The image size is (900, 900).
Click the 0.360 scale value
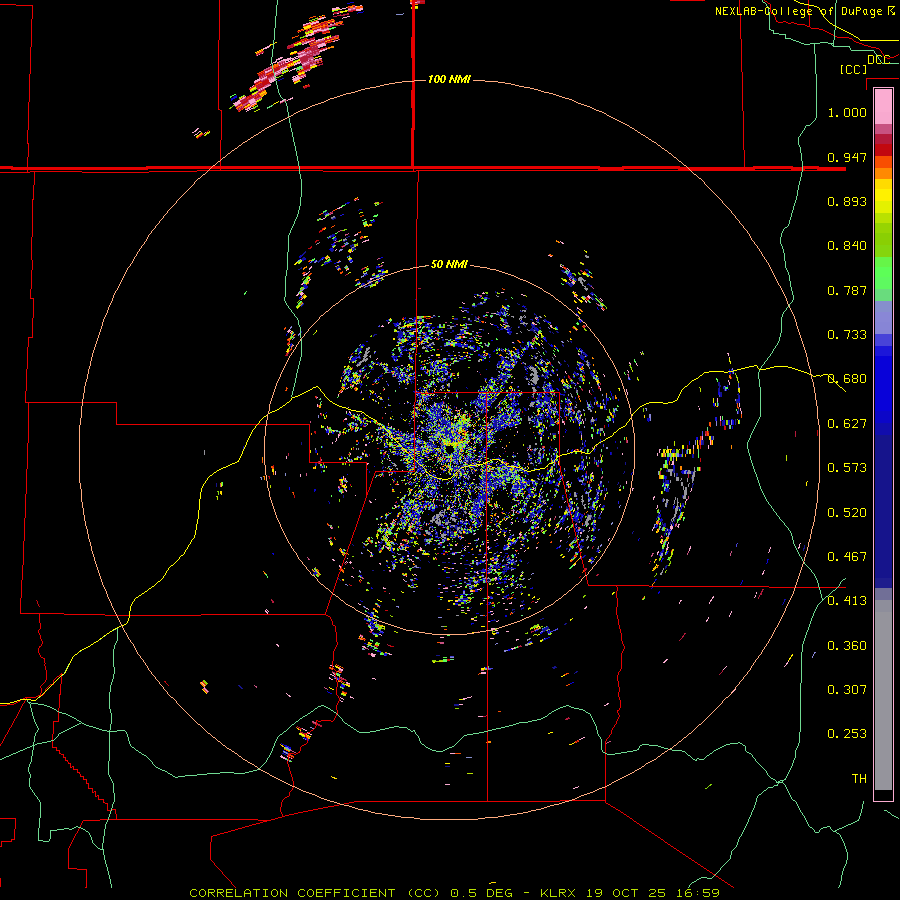point(847,646)
